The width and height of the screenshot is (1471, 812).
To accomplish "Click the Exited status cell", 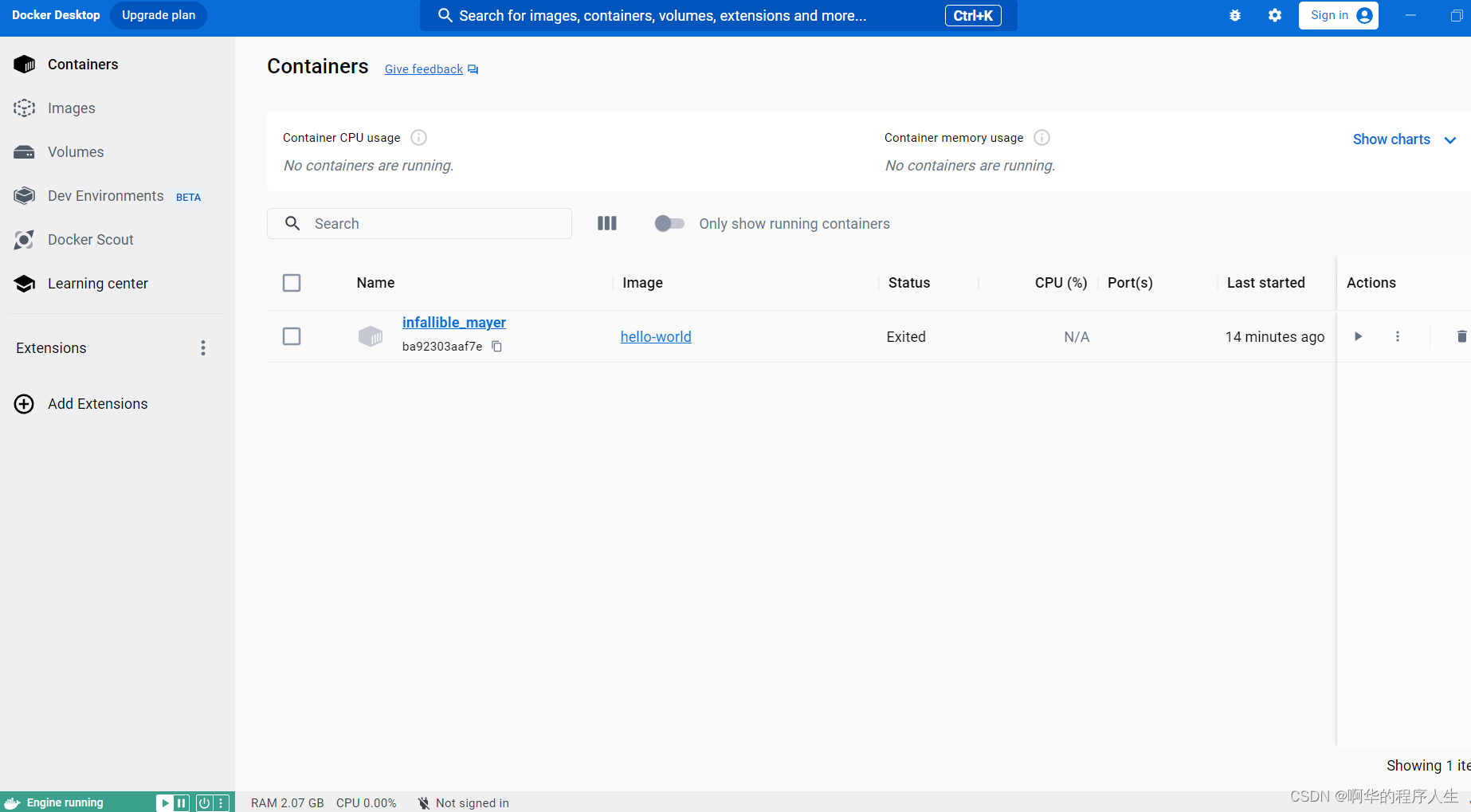I will point(906,337).
